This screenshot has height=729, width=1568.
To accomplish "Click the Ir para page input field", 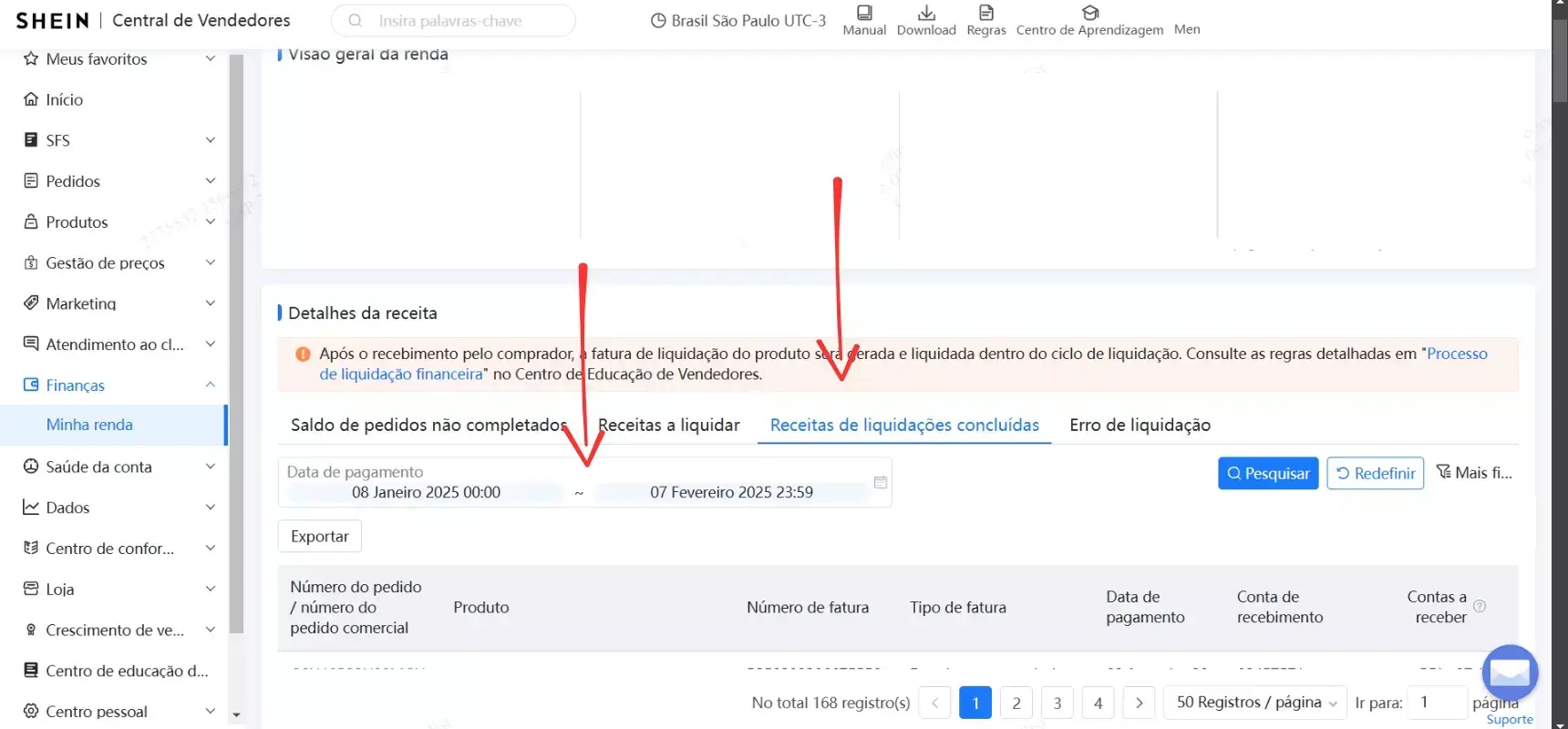I will pos(1437,703).
